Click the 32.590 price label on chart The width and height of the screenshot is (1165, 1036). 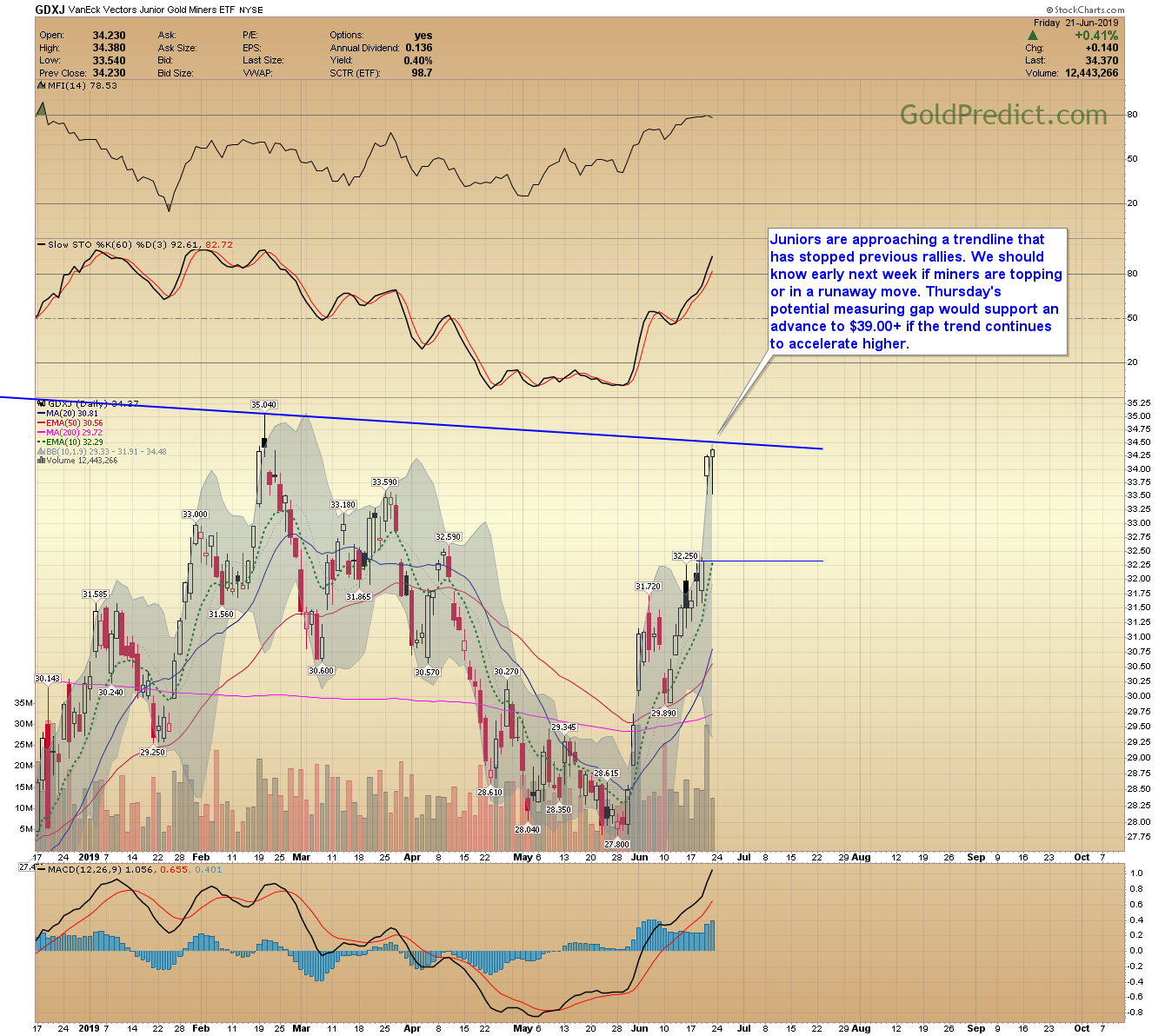[x=448, y=537]
